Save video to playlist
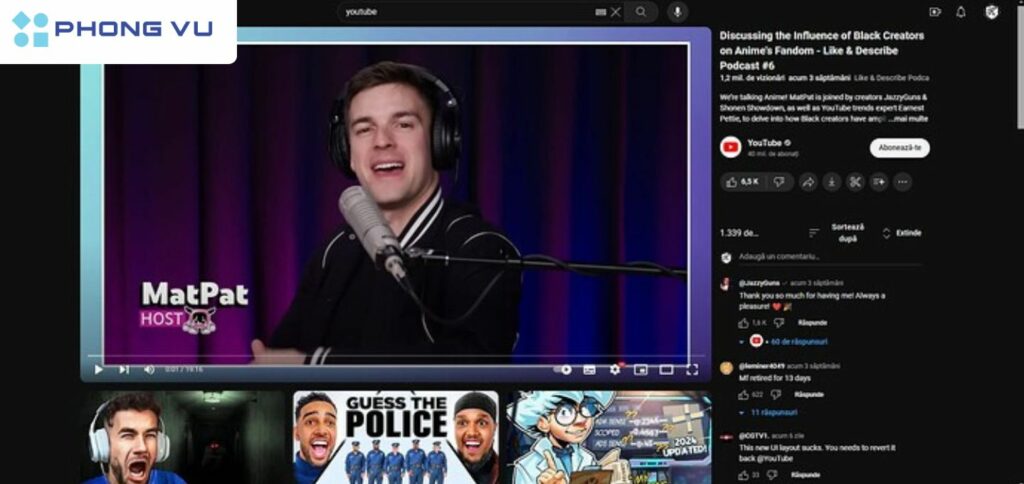Image resolution: width=1024 pixels, height=484 pixels. click(878, 182)
